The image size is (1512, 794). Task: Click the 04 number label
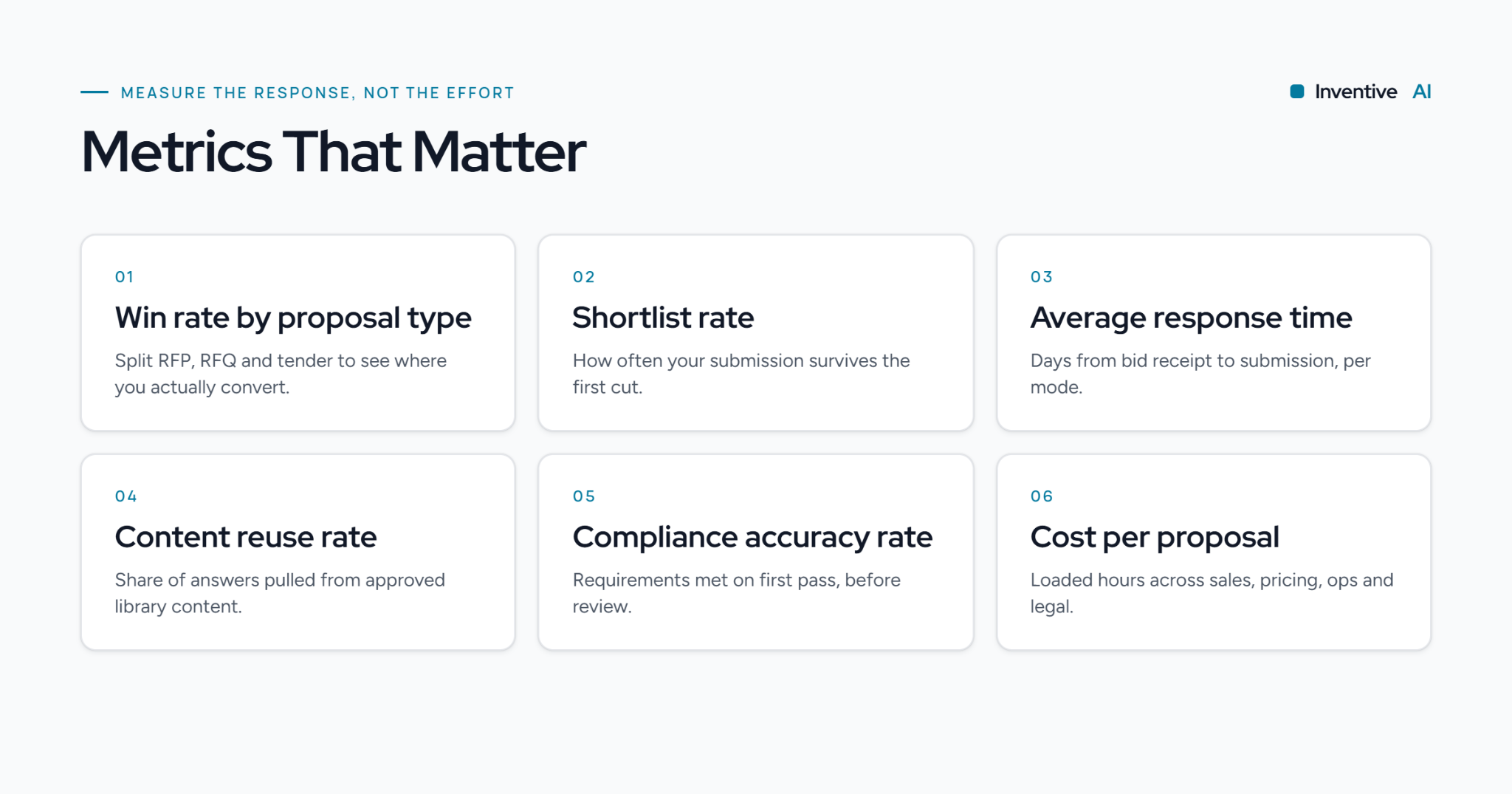tap(126, 496)
